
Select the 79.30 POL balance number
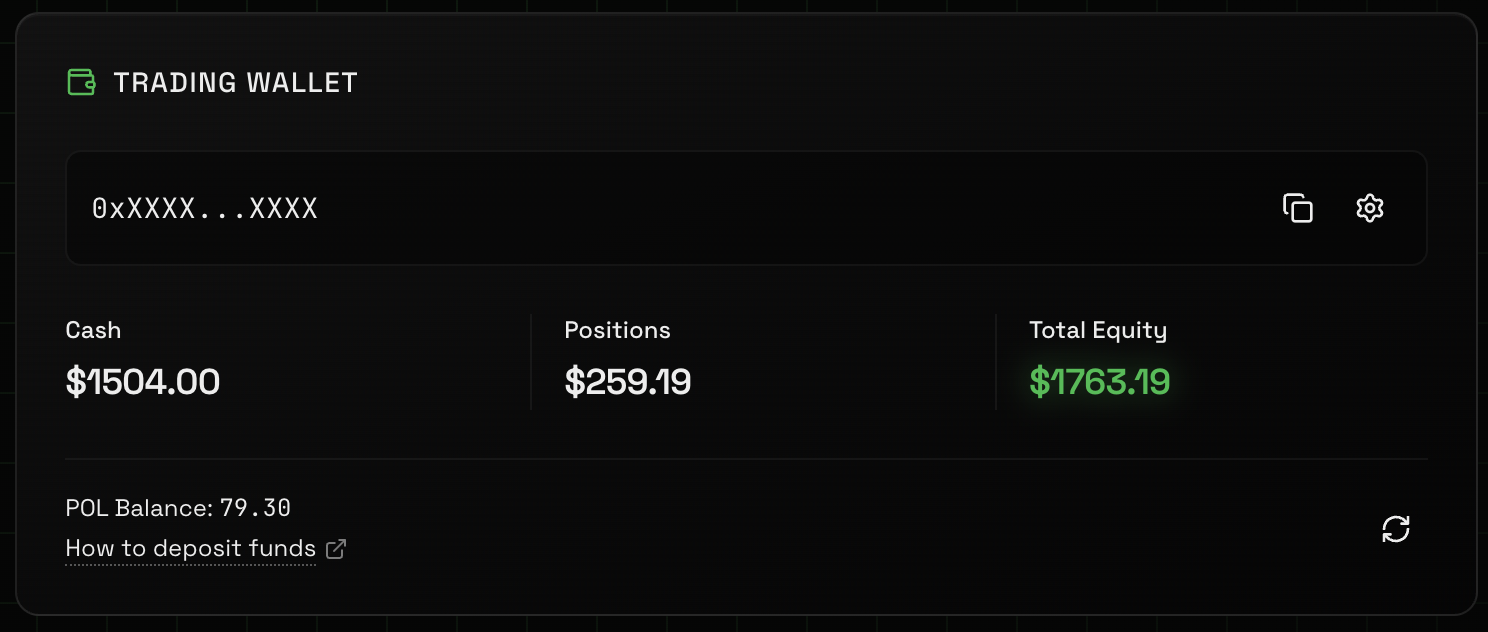(x=255, y=508)
